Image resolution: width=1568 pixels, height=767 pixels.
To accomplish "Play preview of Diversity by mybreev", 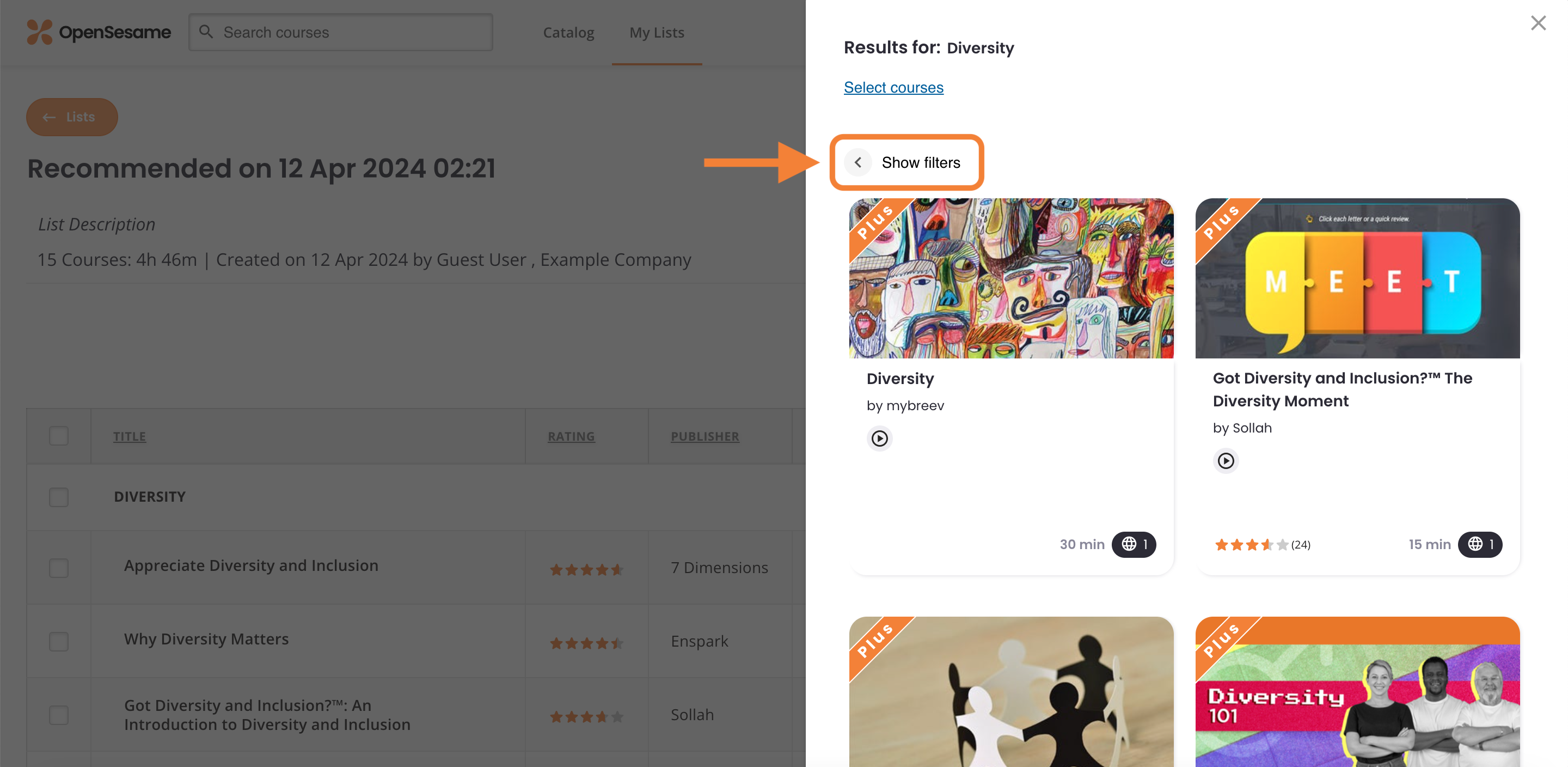I will pyautogui.click(x=879, y=439).
